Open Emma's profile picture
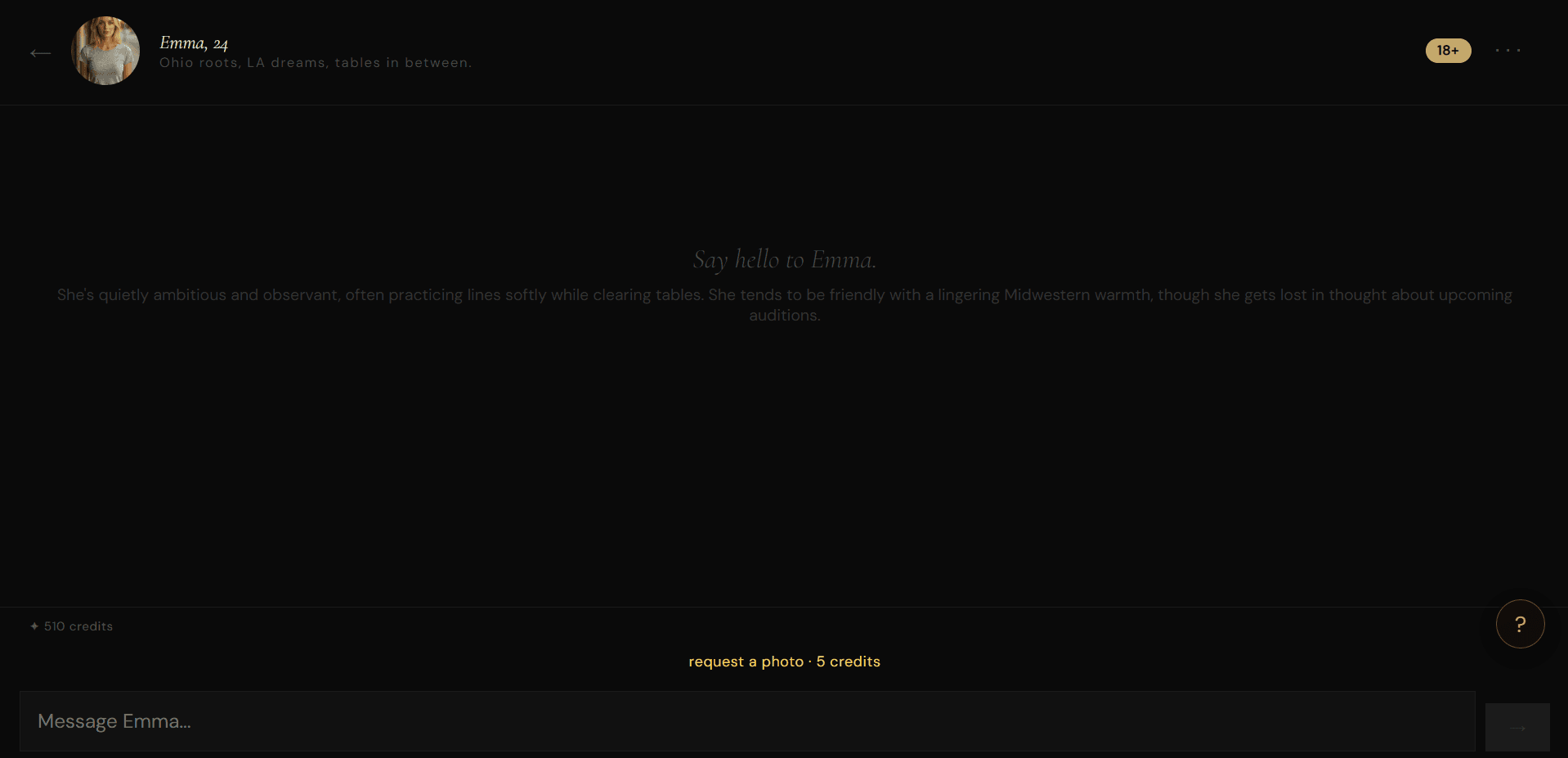Image resolution: width=1568 pixels, height=758 pixels. pos(105,51)
